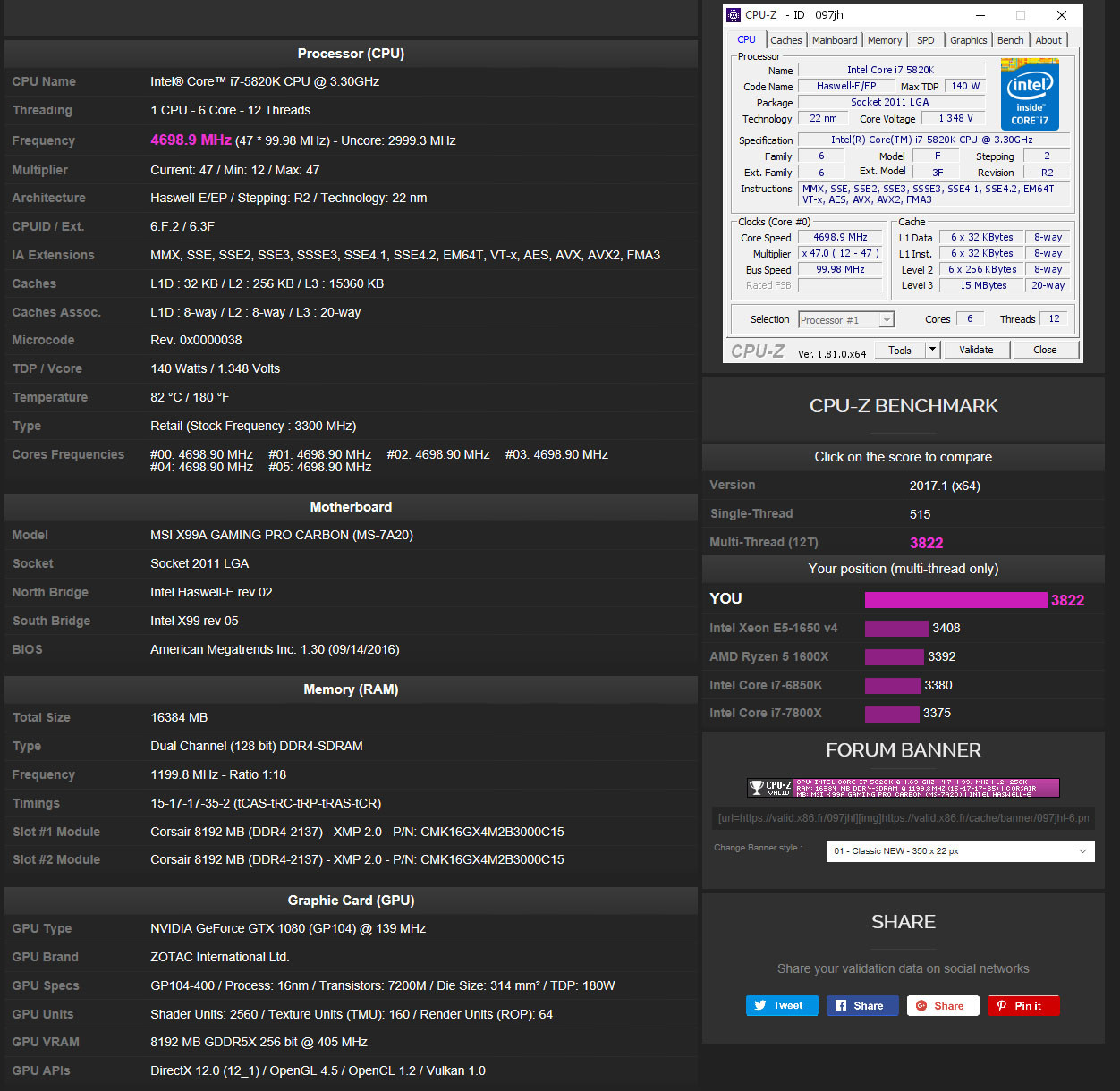
Task: Share validation via Tweet button
Action: (782, 1005)
